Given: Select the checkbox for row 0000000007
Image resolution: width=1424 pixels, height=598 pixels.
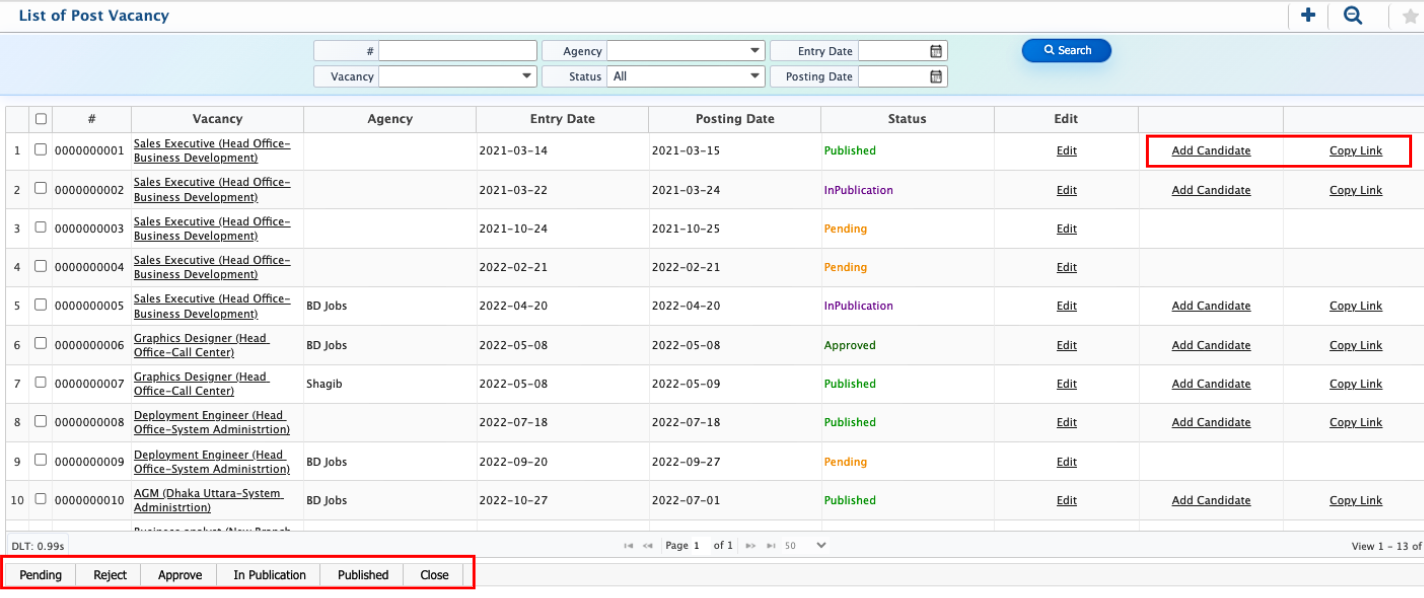Looking at the screenshot, I should pyautogui.click(x=41, y=382).
